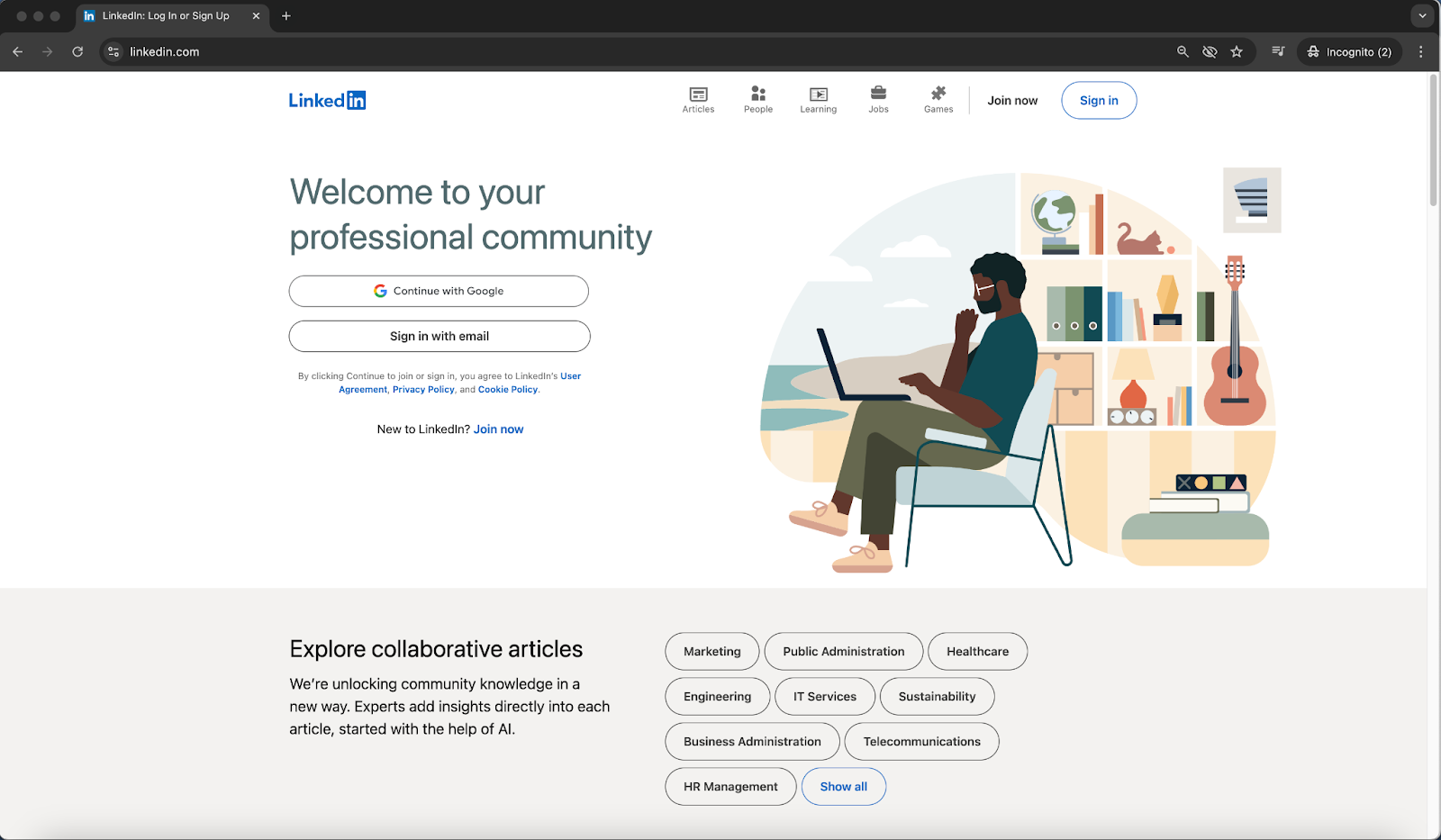Click the LinkedIn logo

point(327,100)
